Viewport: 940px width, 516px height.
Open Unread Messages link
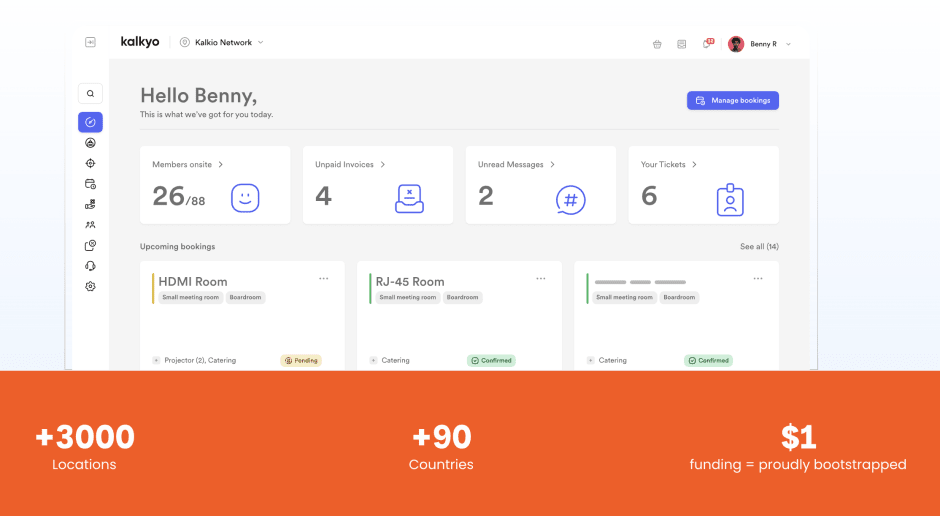510,164
